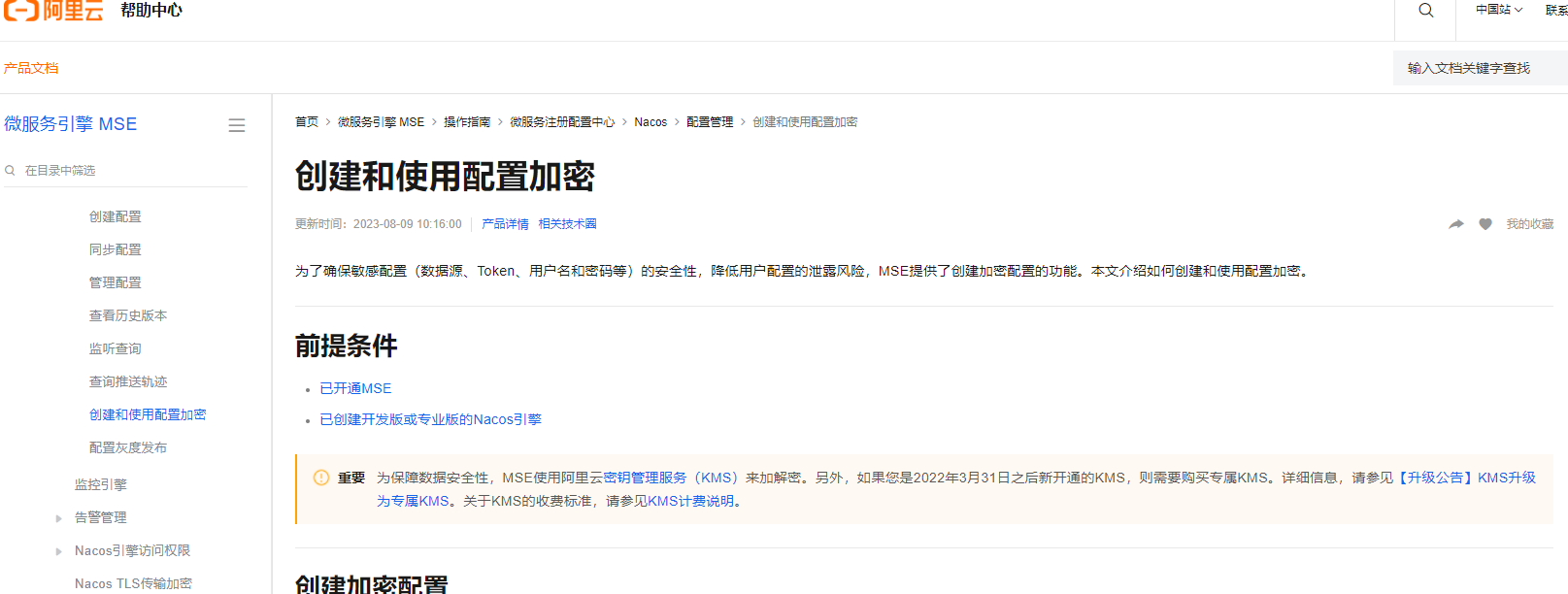The height and width of the screenshot is (594, 1568).
Task: Click the heart favorite icon
Action: (1485, 224)
